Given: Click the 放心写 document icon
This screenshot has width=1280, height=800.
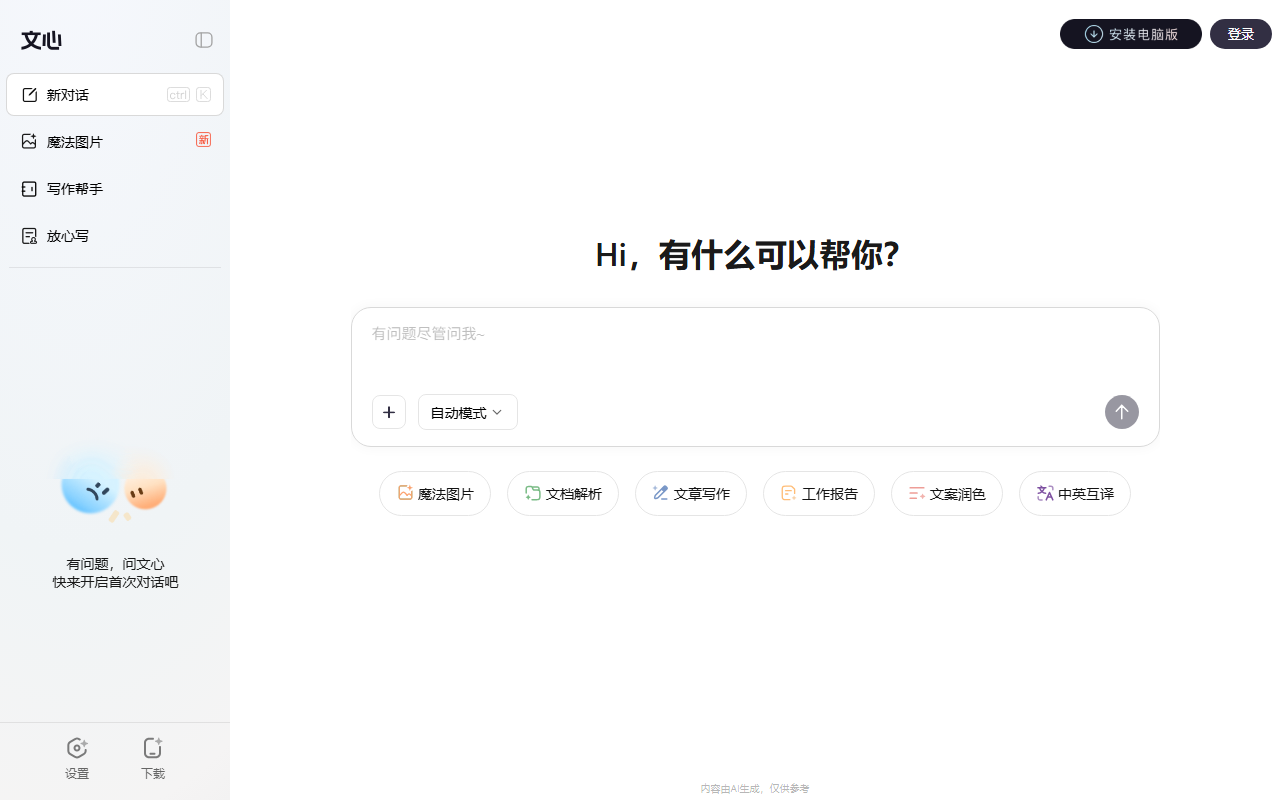Looking at the screenshot, I should coord(29,236).
